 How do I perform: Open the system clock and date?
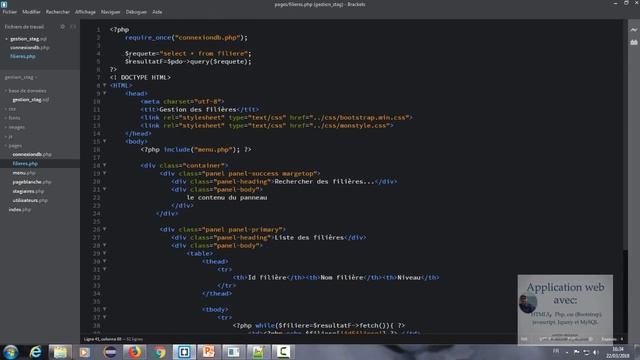618,352
